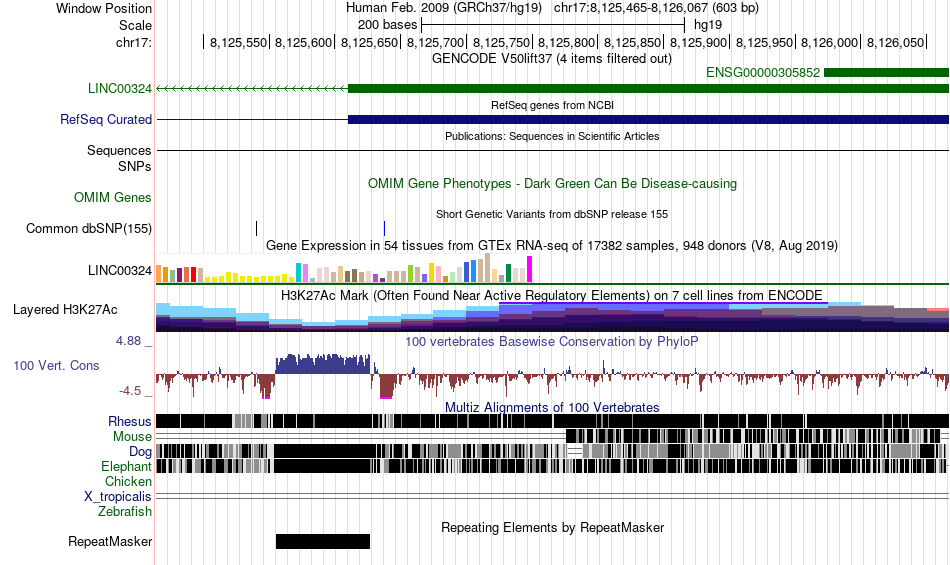The image size is (950, 565).
Task: Click Repeating Elements by RepeatMasker title
Action: (x=553, y=527)
